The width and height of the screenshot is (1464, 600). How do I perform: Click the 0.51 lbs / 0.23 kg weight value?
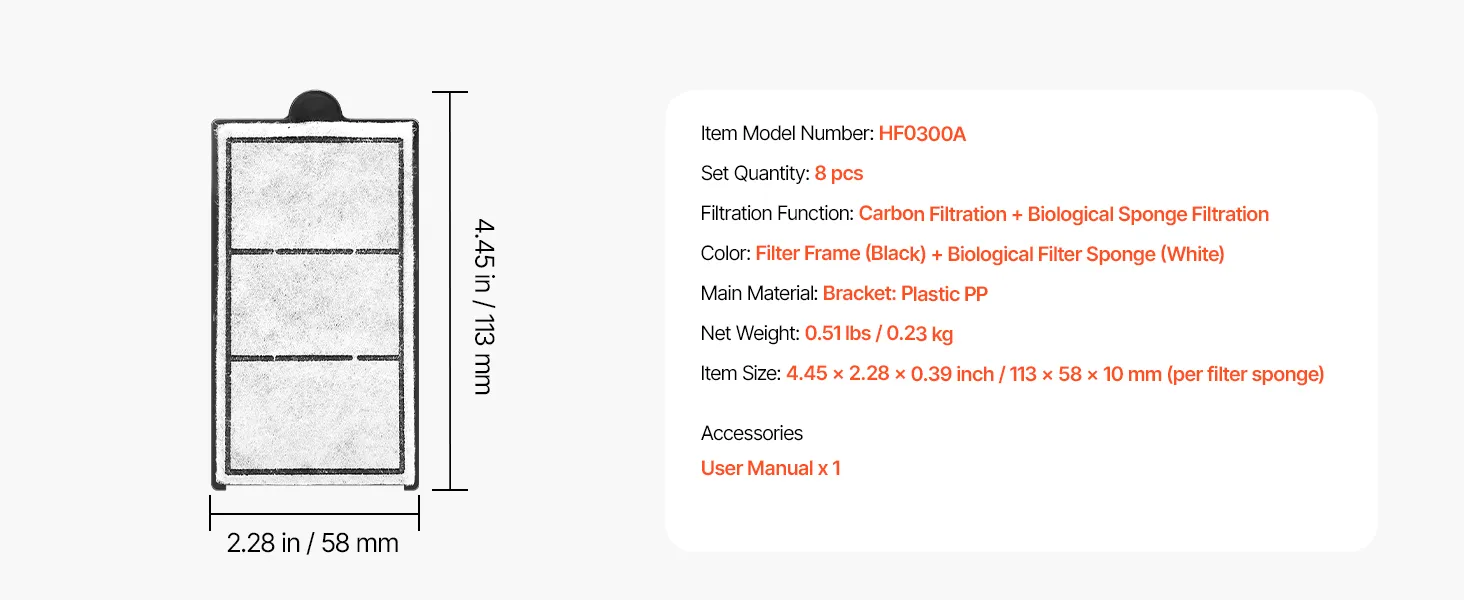point(879,334)
